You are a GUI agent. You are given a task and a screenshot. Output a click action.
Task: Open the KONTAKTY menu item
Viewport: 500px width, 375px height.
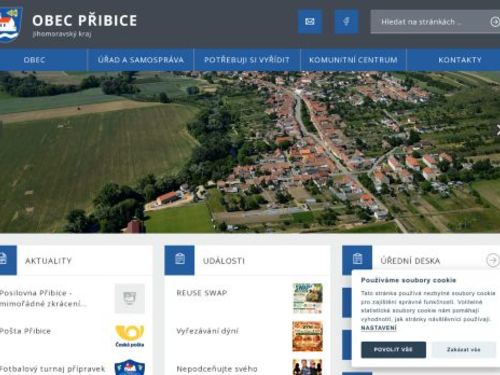point(460,60)
